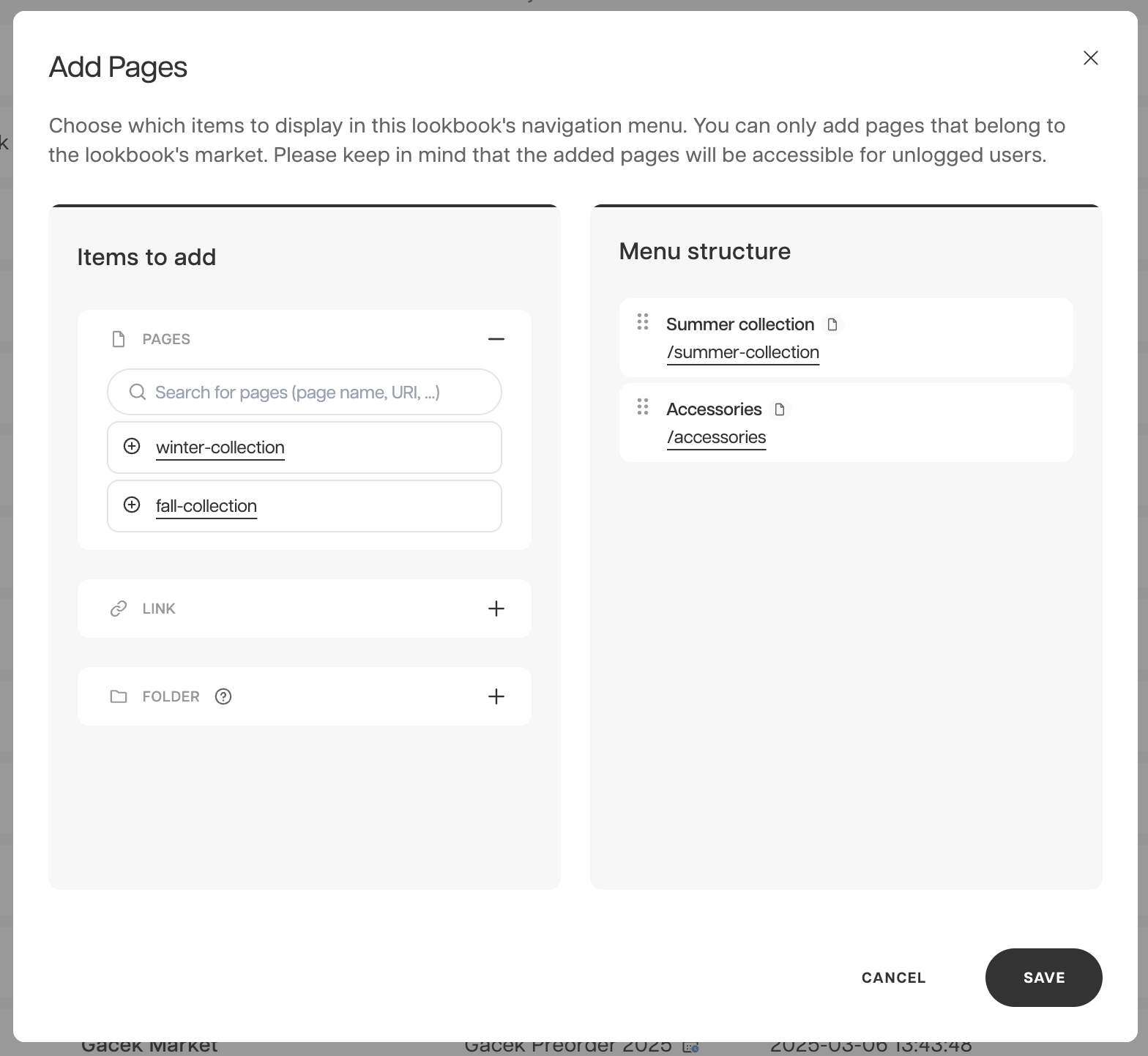
Task: Click page icon next to Summer collection
Action: (832, 324)
